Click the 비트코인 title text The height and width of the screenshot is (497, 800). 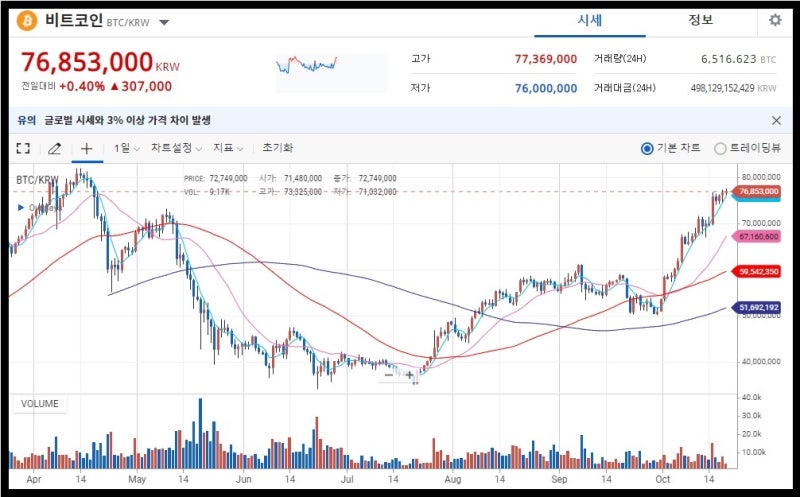pos(73,20)
